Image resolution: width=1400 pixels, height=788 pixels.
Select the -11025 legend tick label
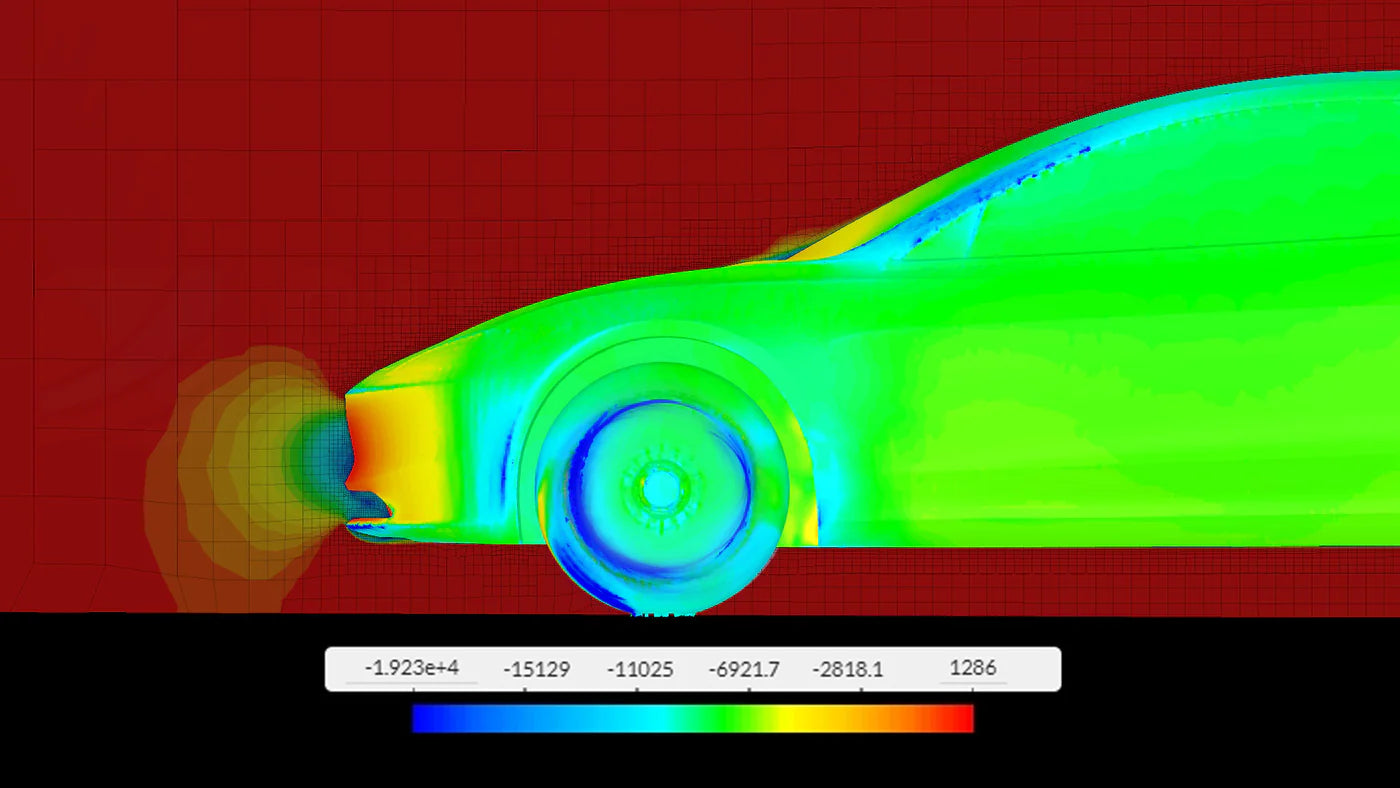[640, 669]
